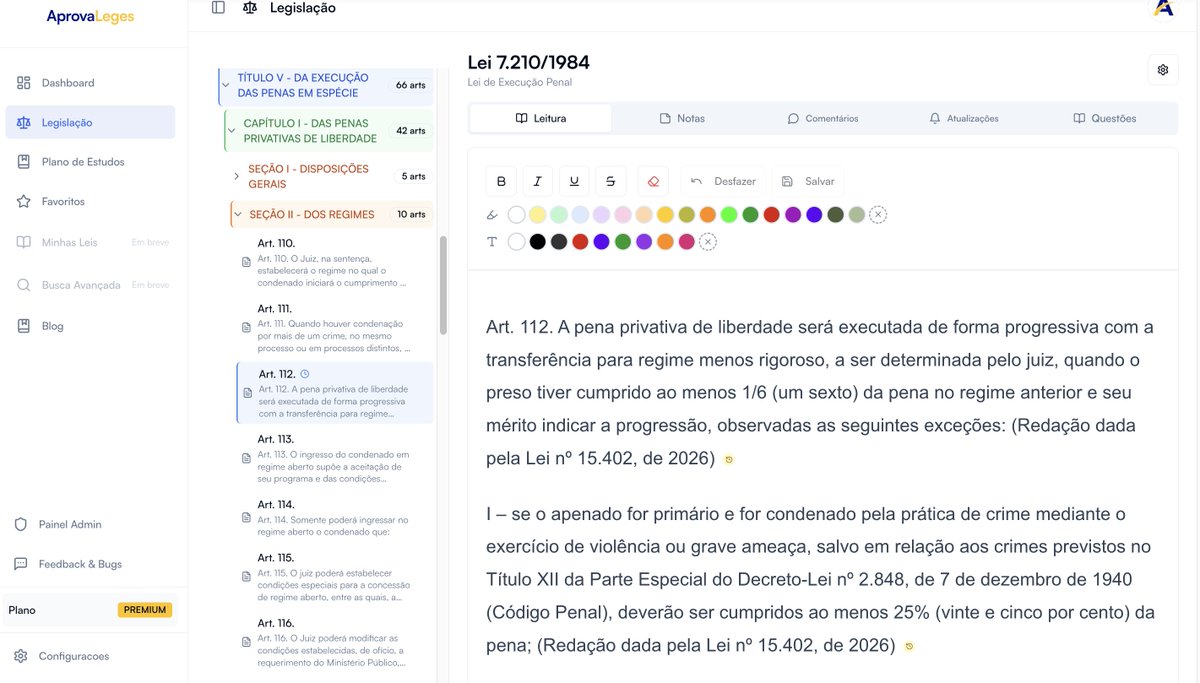Toggle the sidebar panel icon beside Legislação
Viewport: 1200px width, 683px height.
pyautogui.click(x=218, y=8)
